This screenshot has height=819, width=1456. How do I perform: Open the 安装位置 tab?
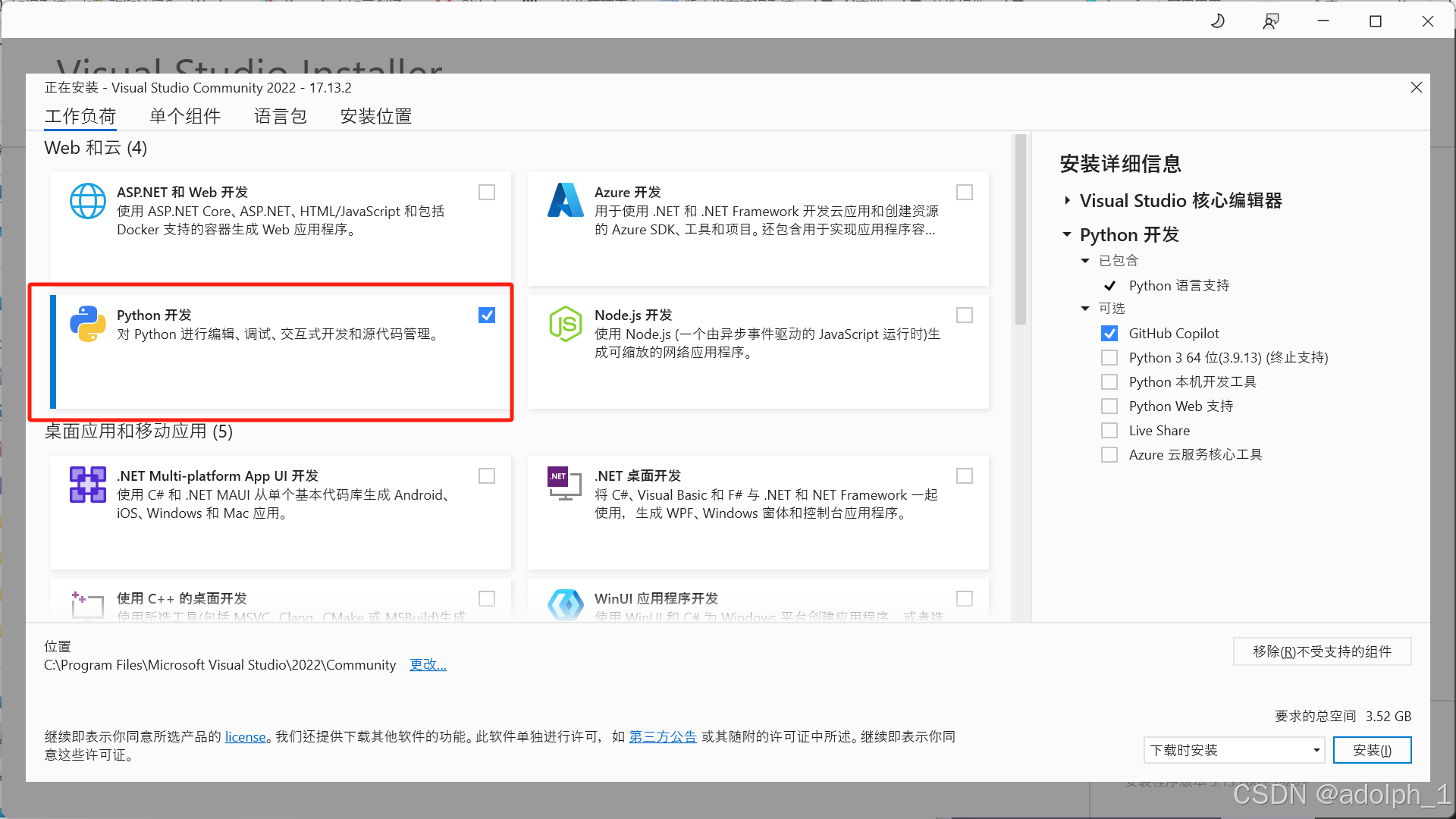376,116
